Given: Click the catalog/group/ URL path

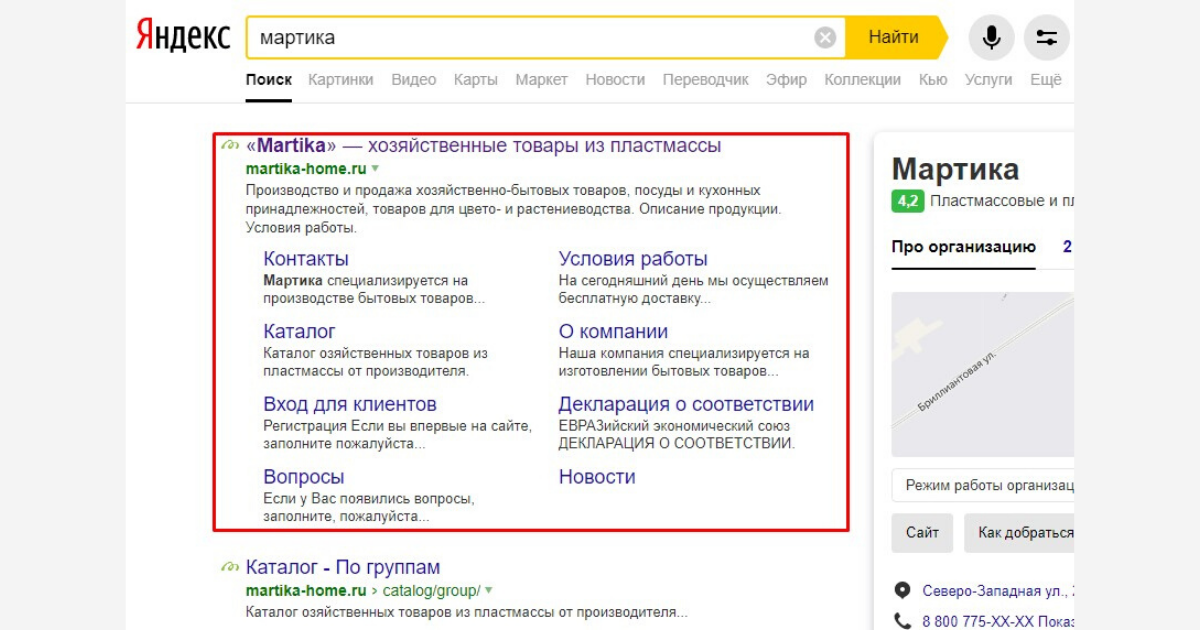Looking at the screenshot, I should (433, 590).
